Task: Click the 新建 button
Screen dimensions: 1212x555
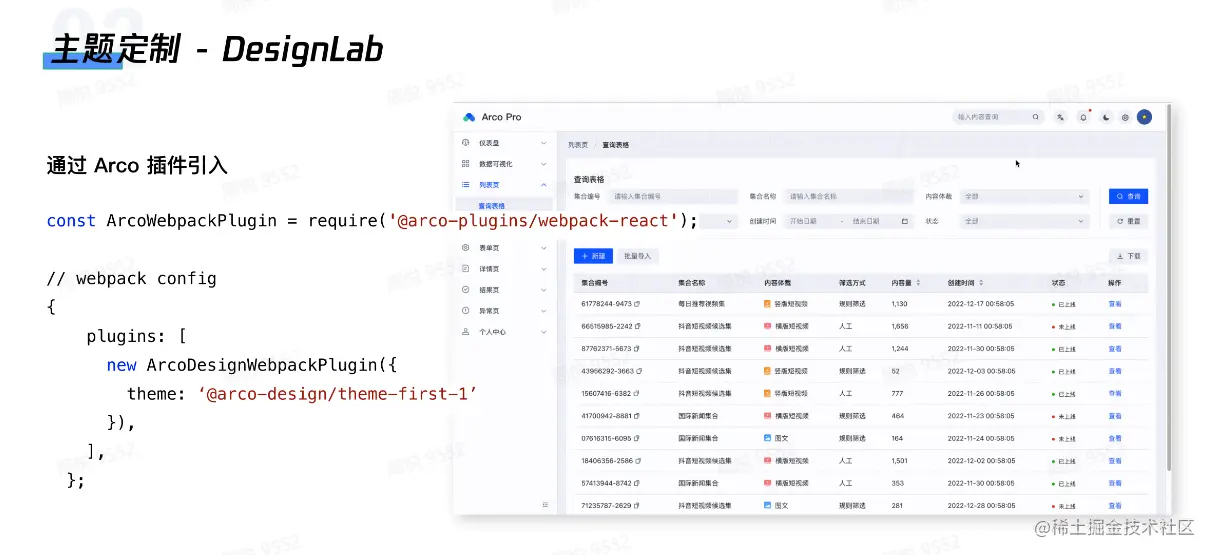Action: [593, 256]
